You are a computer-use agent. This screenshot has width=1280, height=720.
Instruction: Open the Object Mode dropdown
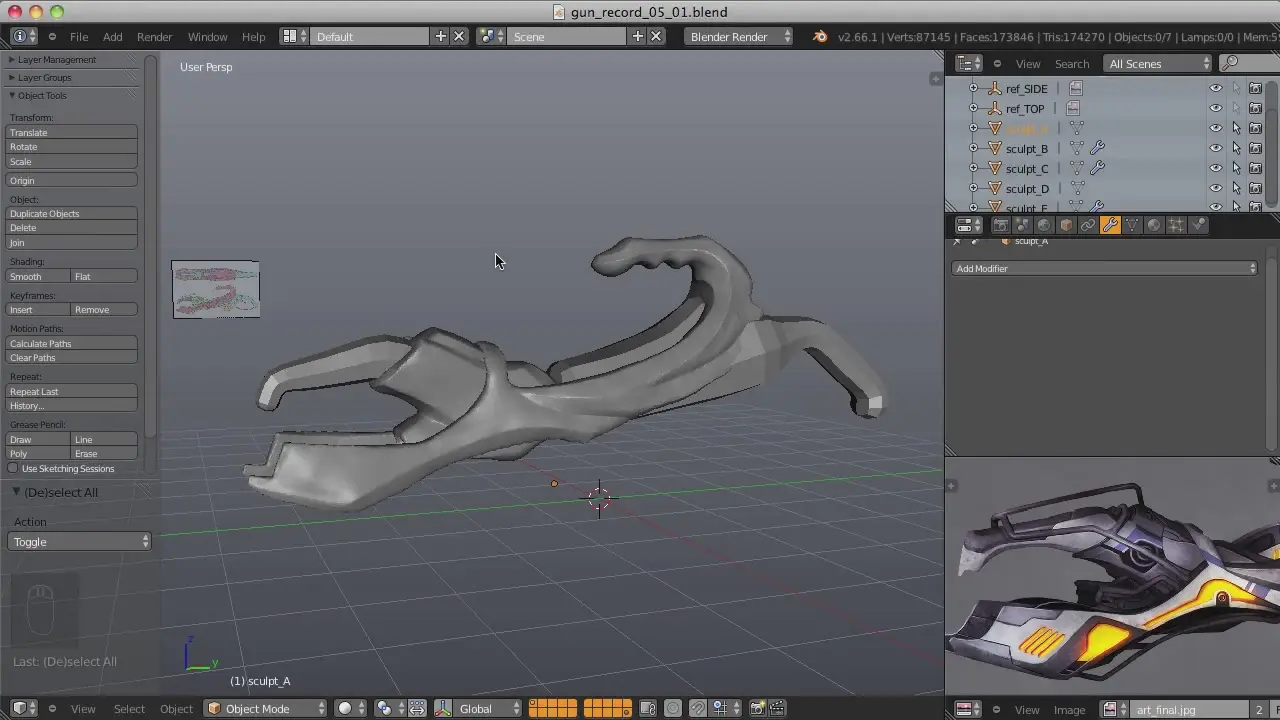click(x=266, y=708)
